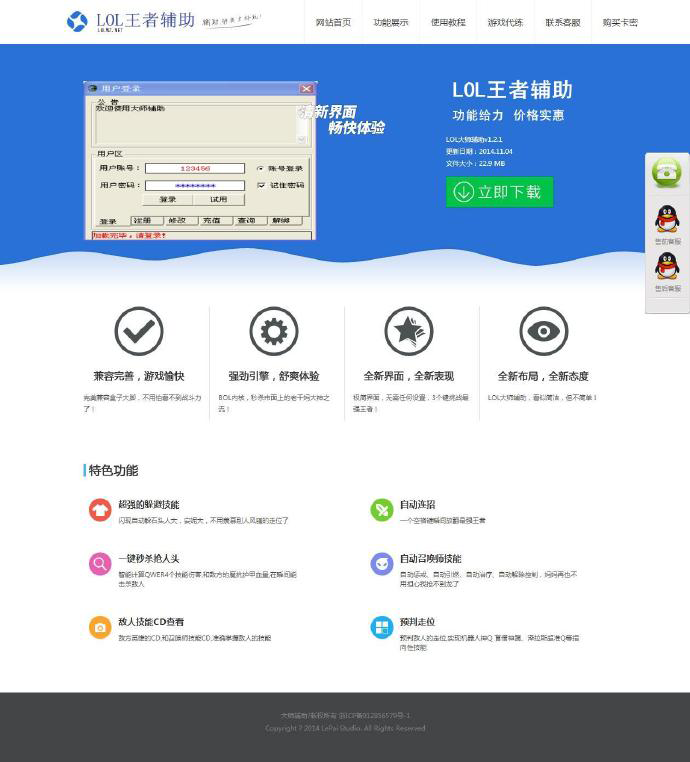
Task: Click the green 立即下载 download button
Action: pyautogui.click(x=500, y=192)
